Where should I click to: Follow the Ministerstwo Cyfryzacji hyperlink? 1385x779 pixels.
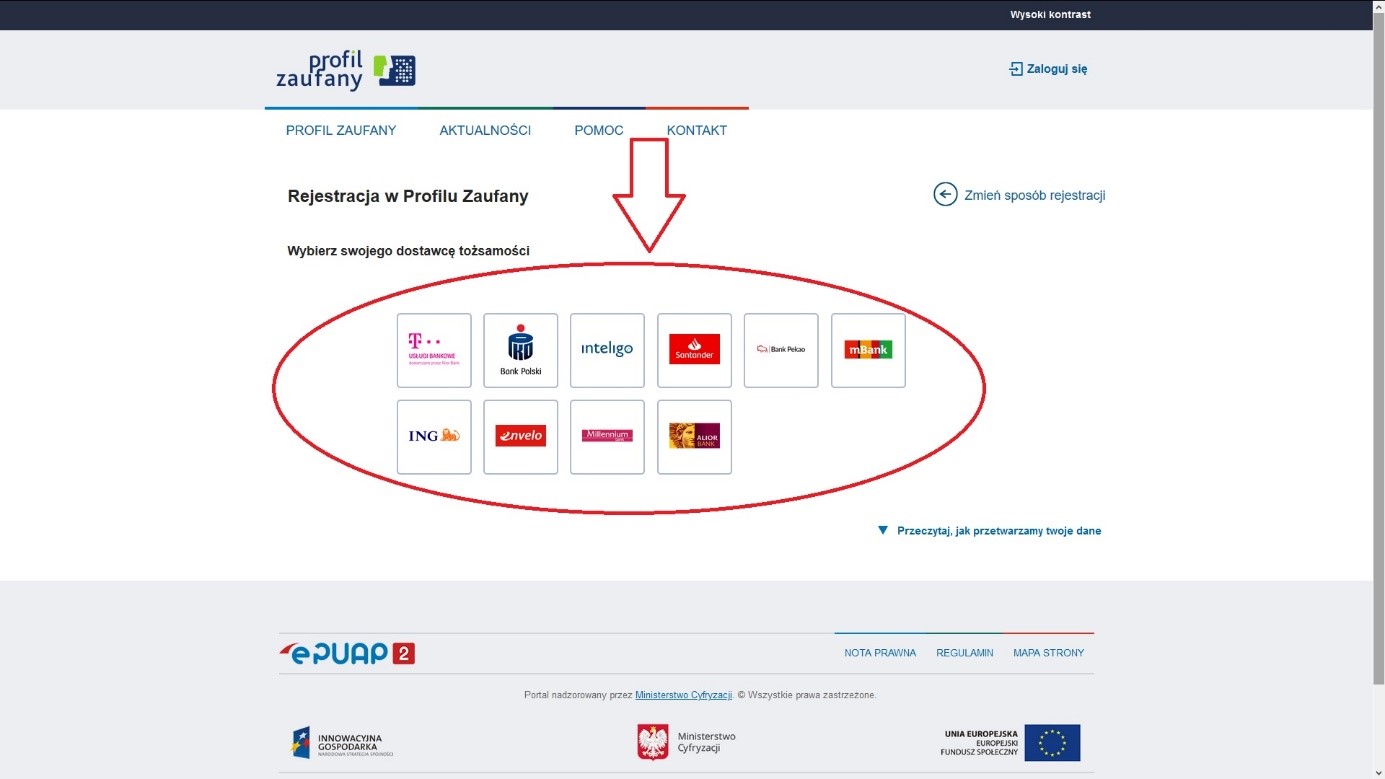[684, 695]
